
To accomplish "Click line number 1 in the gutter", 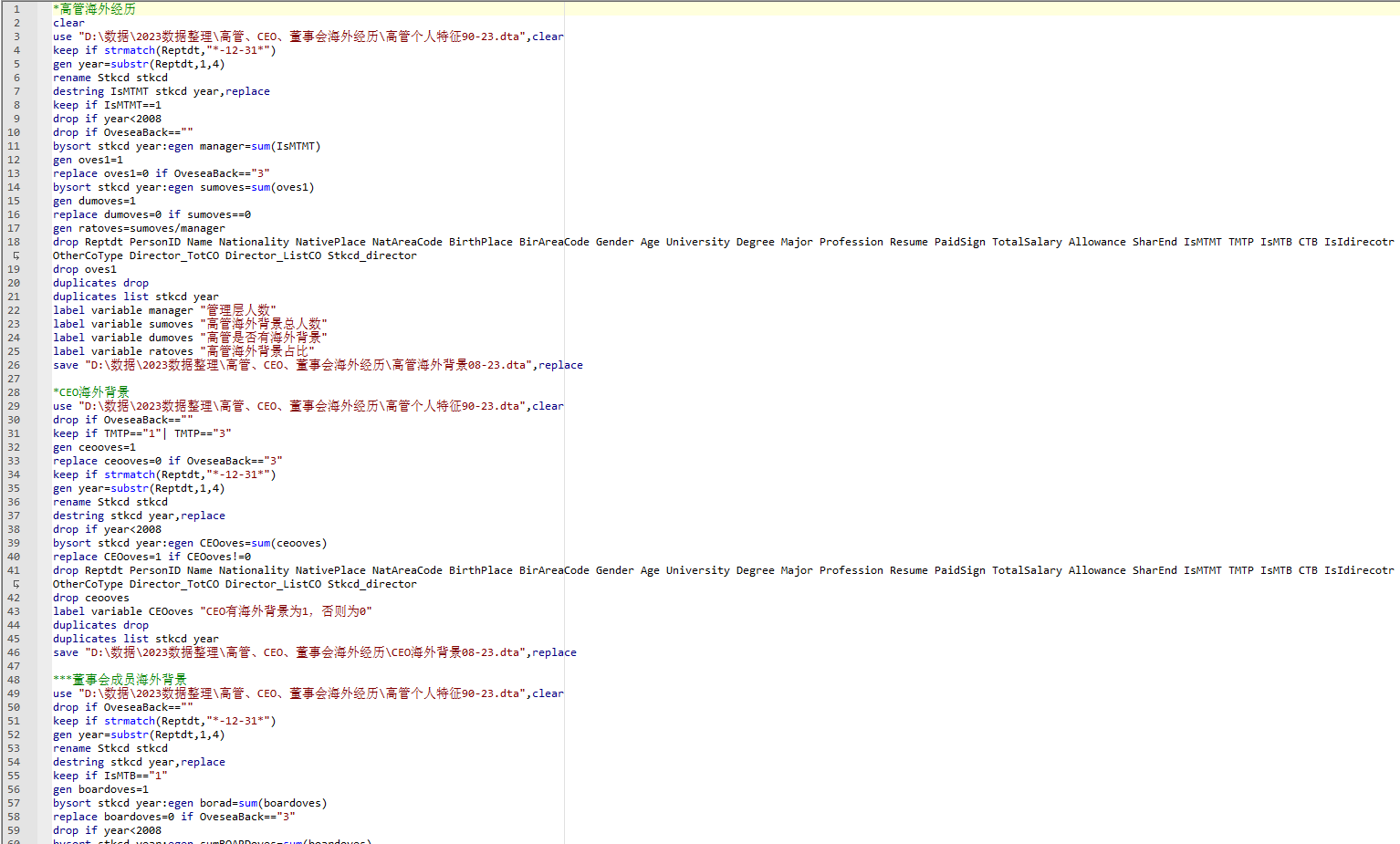I will [x=16, y=9].
